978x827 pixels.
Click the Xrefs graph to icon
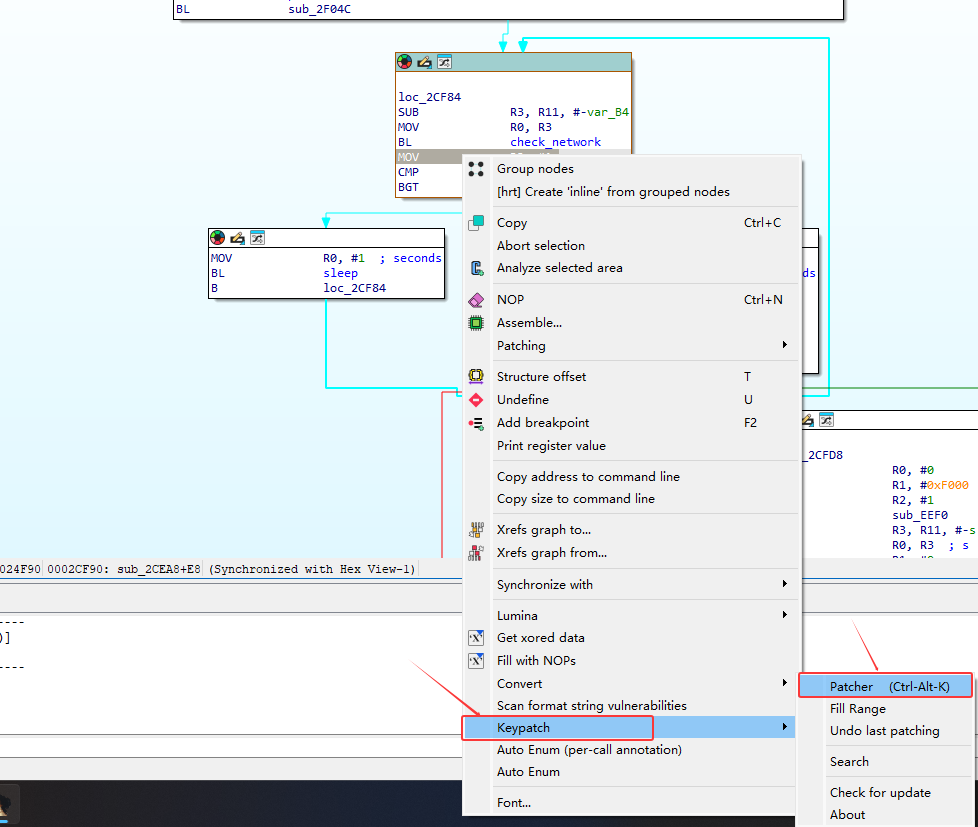pyautogui.click(x=477, y=530)
